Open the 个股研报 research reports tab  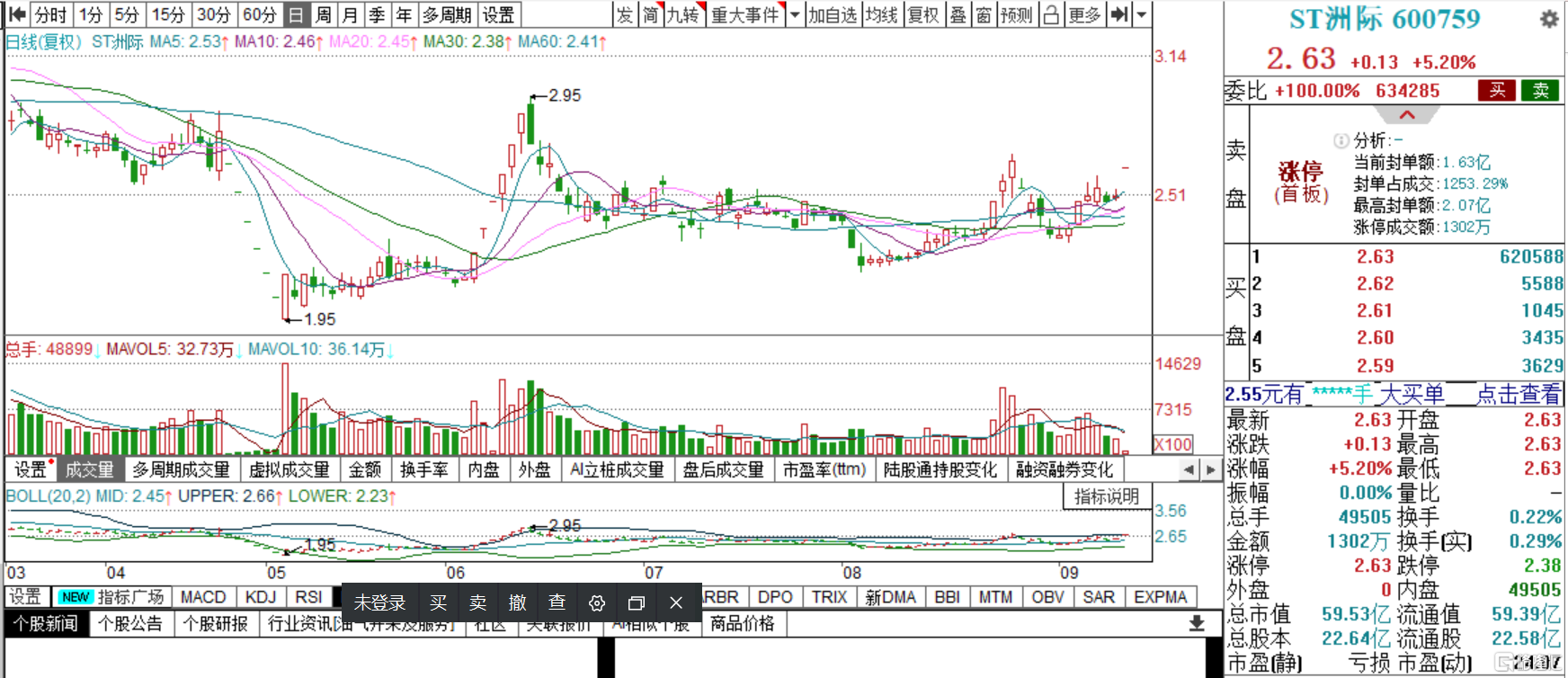(216, 624)
